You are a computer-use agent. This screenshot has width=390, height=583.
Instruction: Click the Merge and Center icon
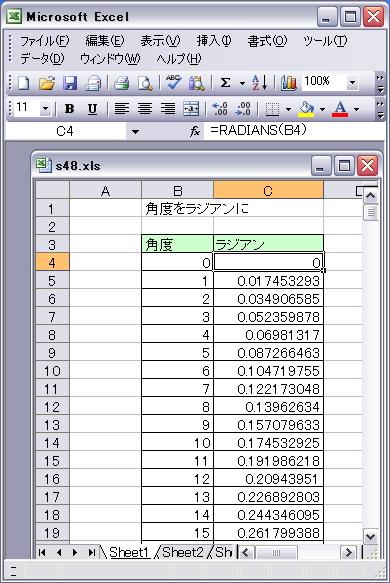[x=191, y=109]
